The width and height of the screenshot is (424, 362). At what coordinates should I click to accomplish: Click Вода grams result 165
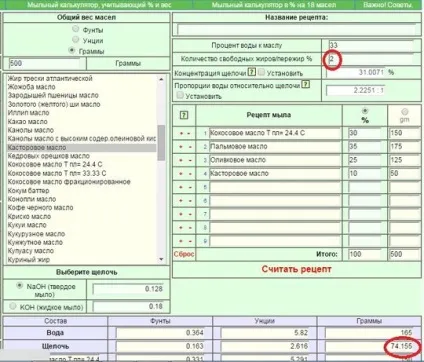click(369, 333)
